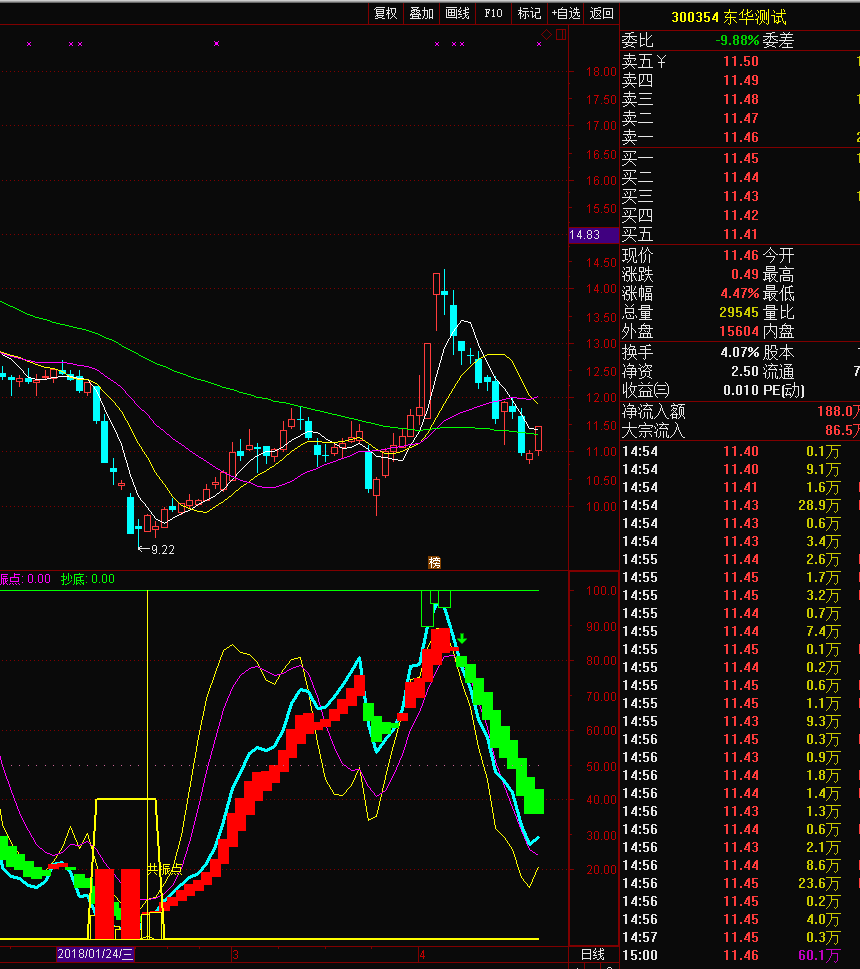Screen dimensions: 860x969
Task: Click the 量比 label
Action: click(778, 313)
